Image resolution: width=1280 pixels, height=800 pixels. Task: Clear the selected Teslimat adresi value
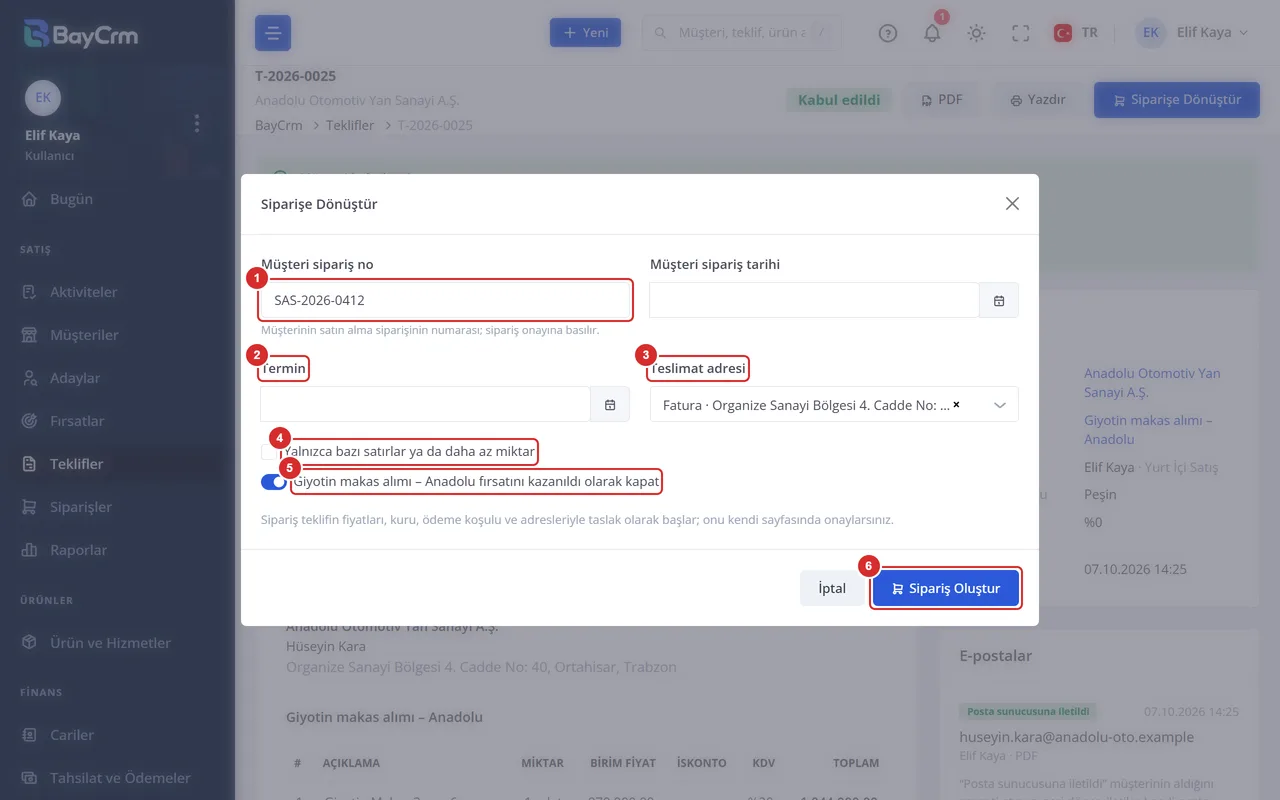956,405
